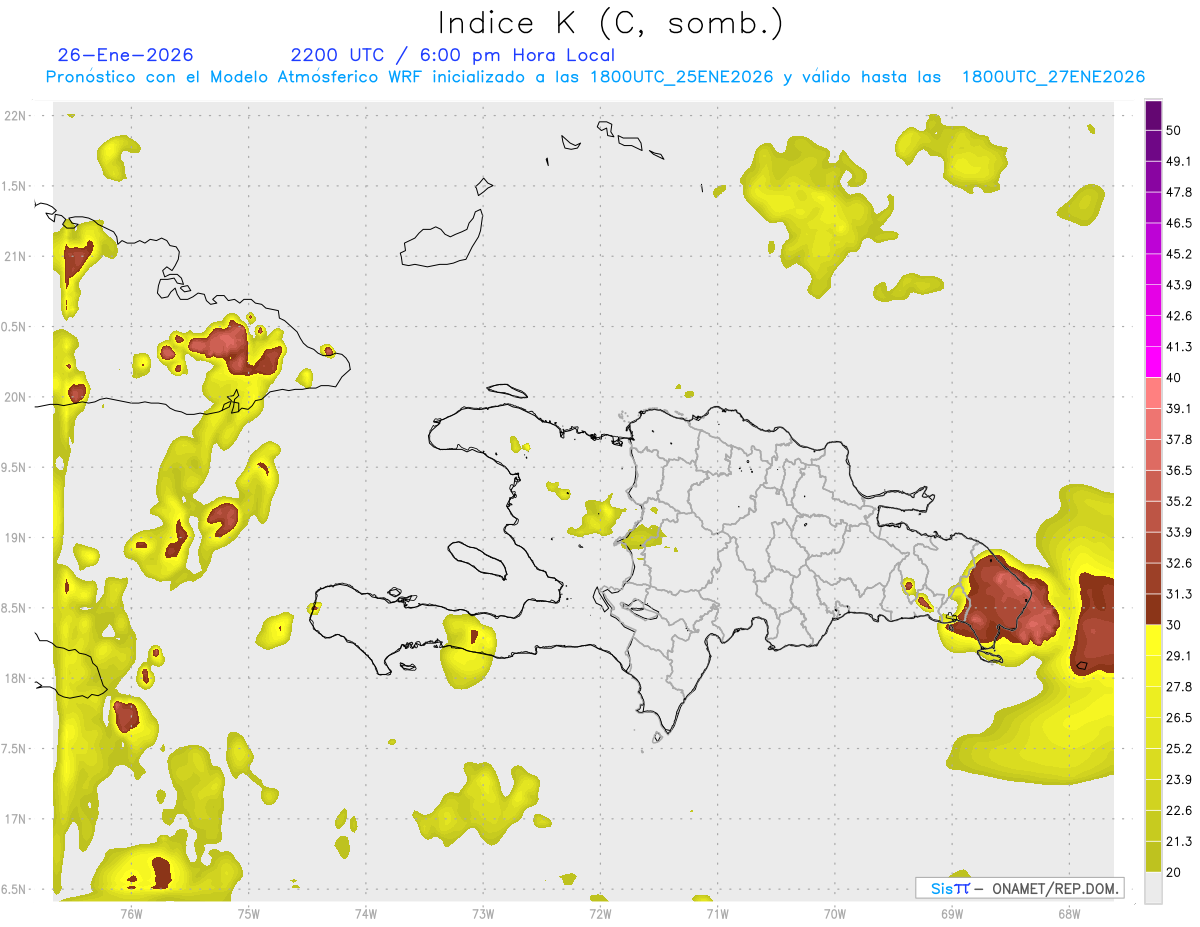
Task: Click the '72W' longitude label
Action: 600,913
